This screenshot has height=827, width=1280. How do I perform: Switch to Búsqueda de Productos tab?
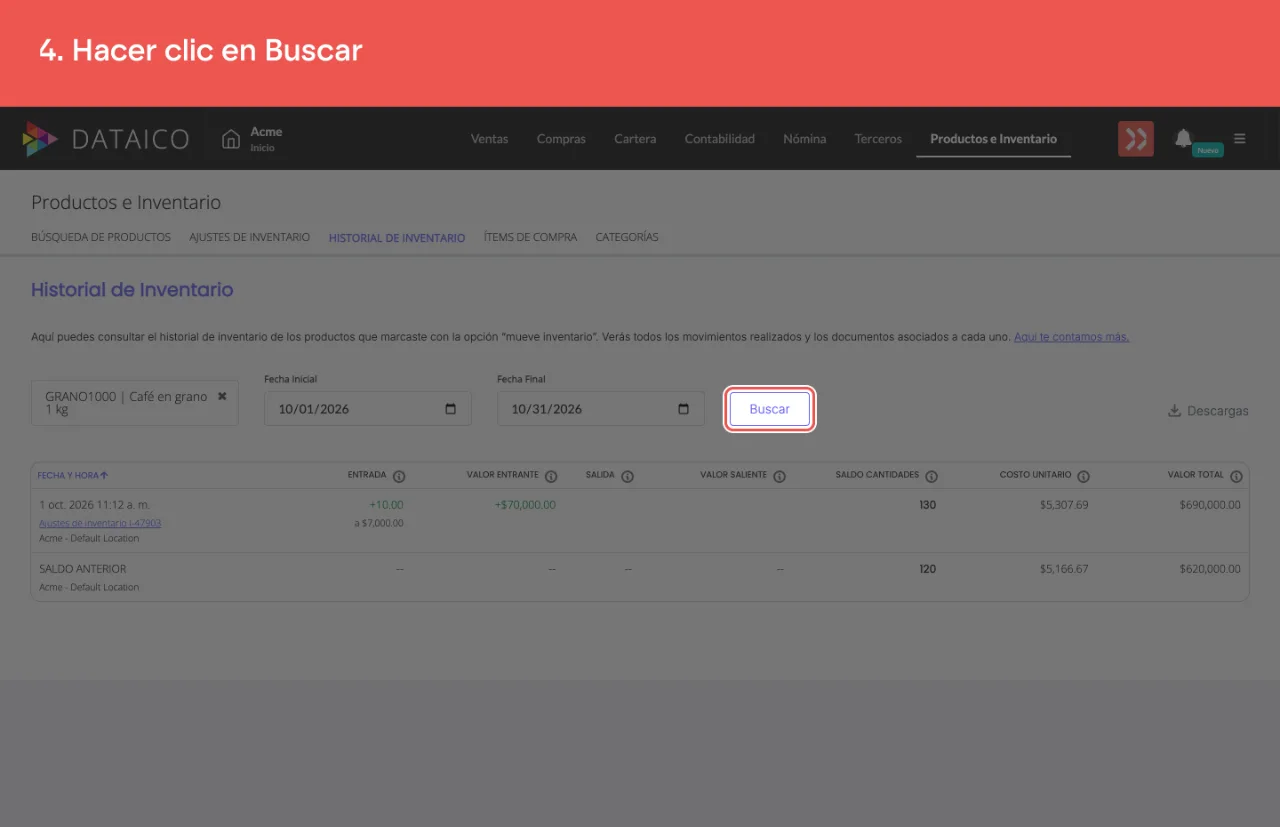(x=101, y=237)
